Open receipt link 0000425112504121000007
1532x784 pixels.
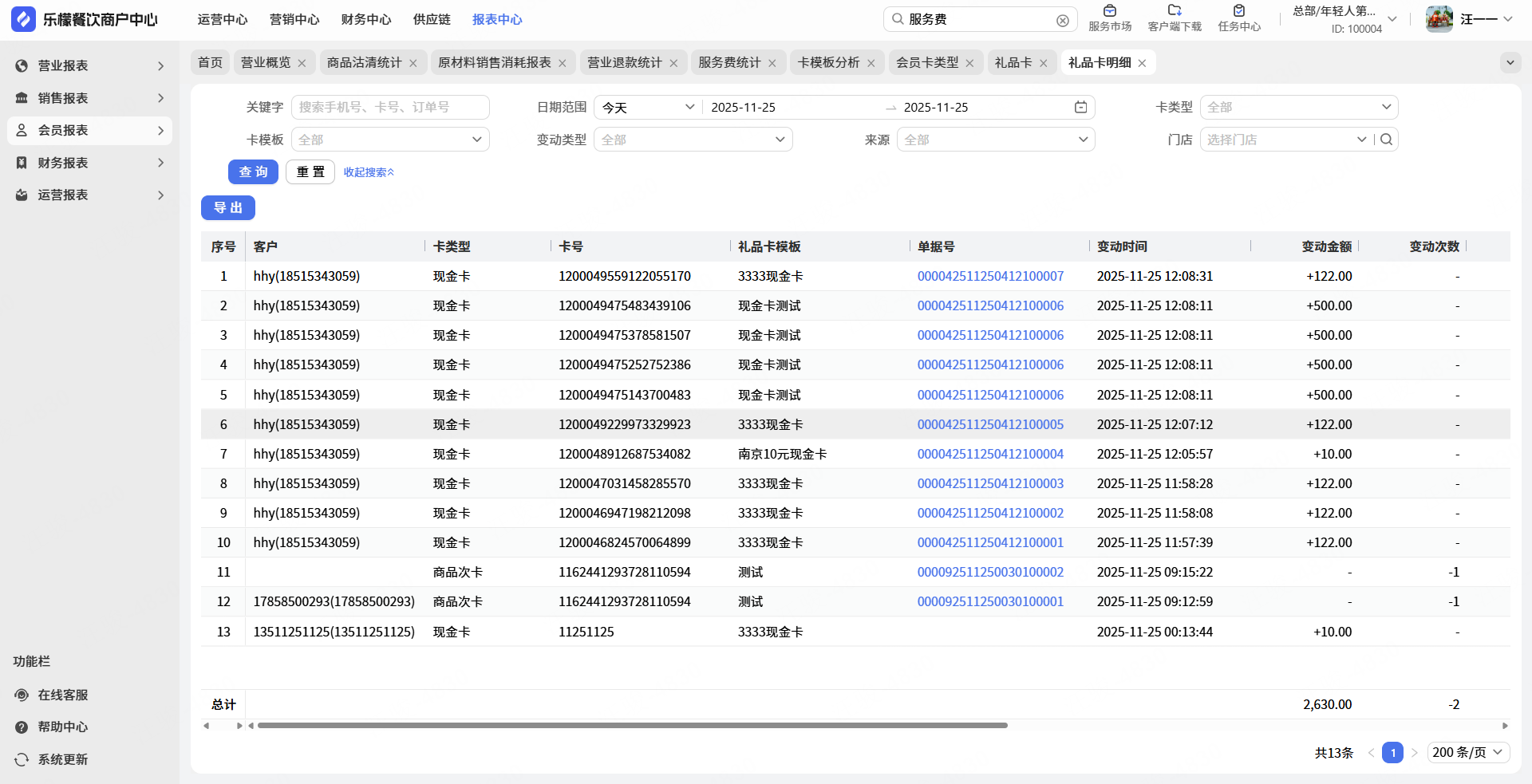pos(989,276)
